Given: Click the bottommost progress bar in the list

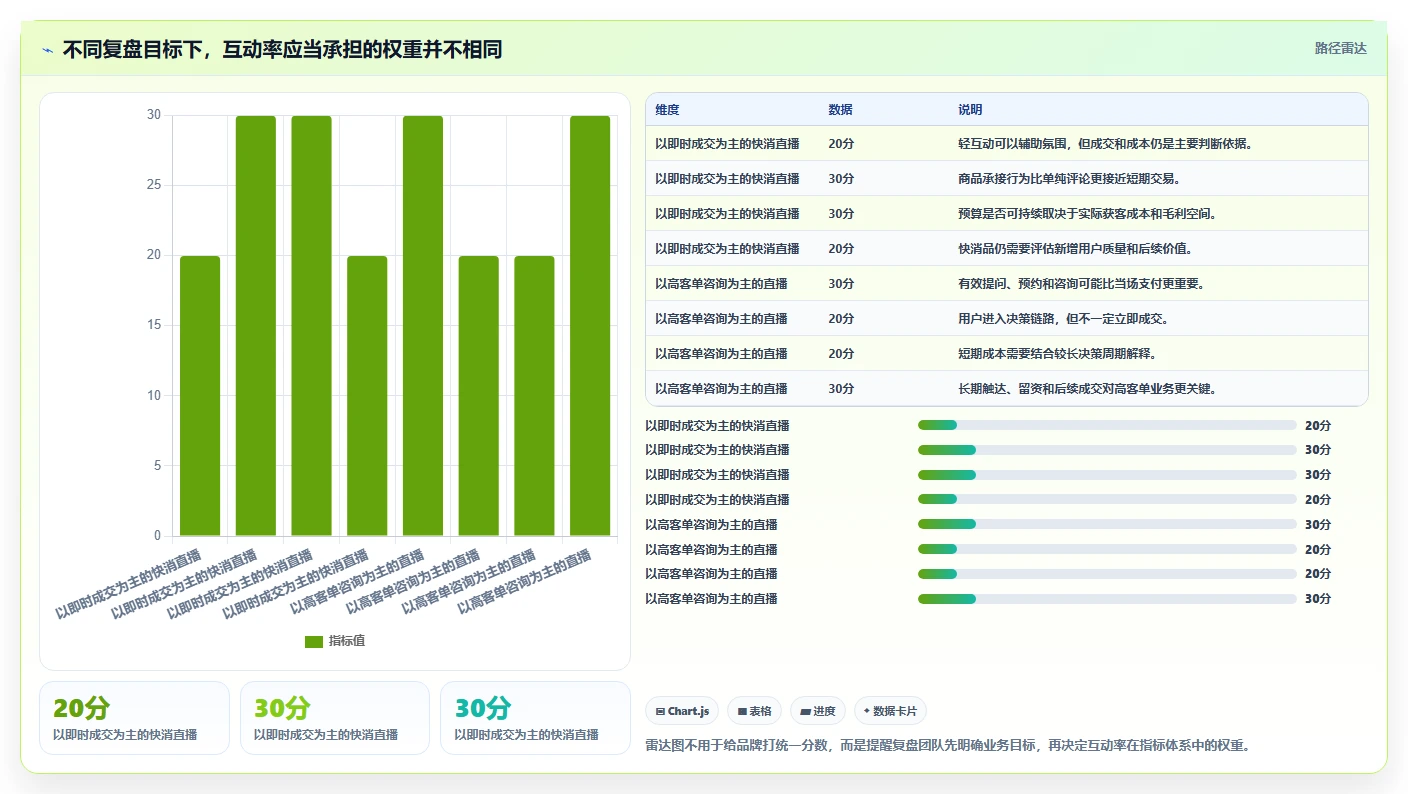Looking at the screenshot, I should [x=1107, y=599].
